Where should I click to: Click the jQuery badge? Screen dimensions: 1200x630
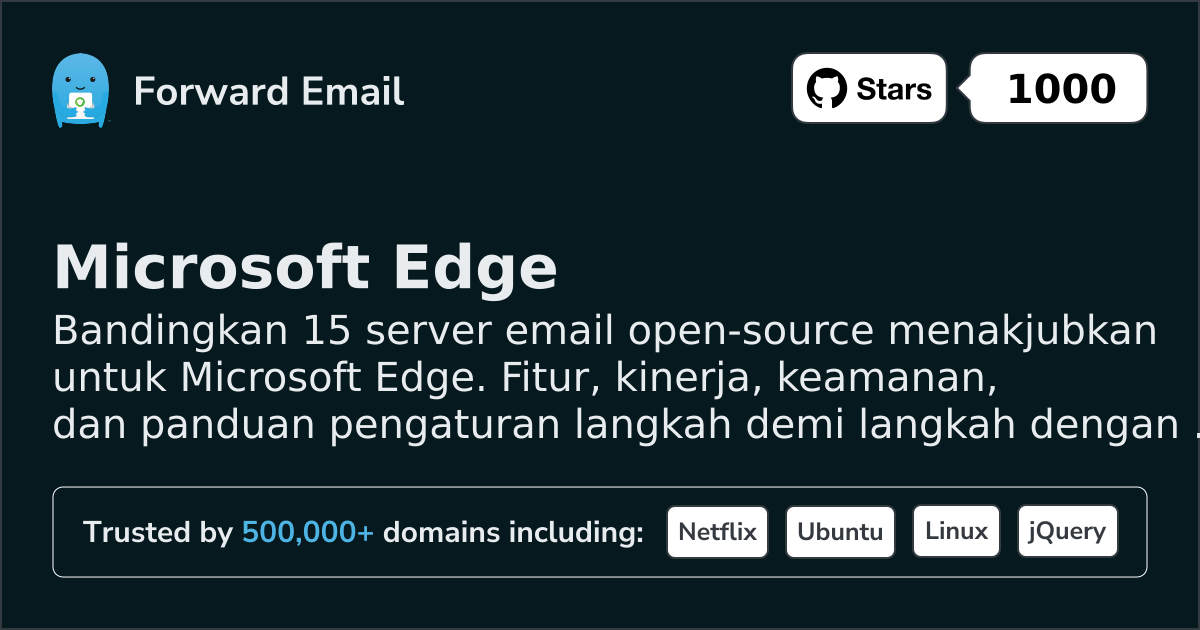point(1067,531)
